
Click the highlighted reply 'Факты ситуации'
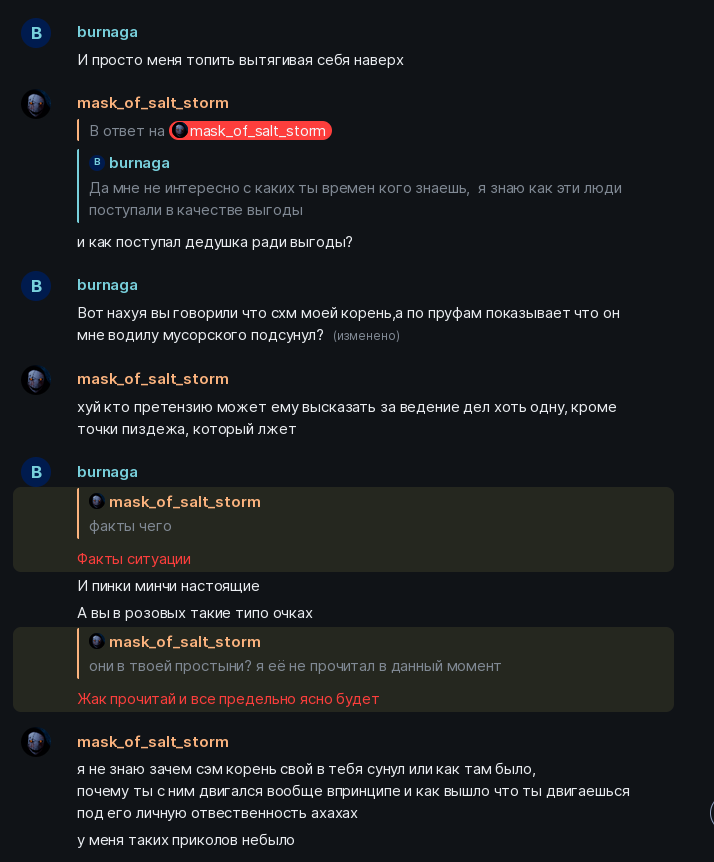[x=134, y=559]
